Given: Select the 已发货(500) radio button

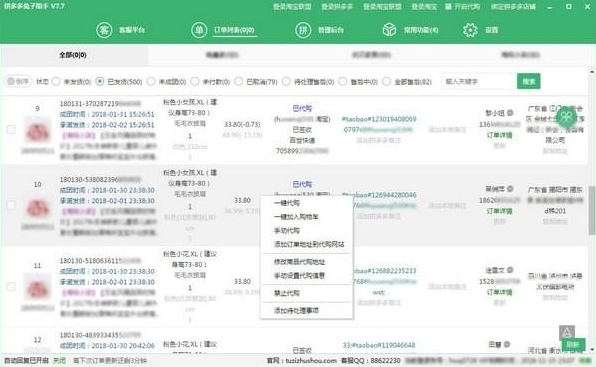Looking at the screenshot, I should point(100,81).
